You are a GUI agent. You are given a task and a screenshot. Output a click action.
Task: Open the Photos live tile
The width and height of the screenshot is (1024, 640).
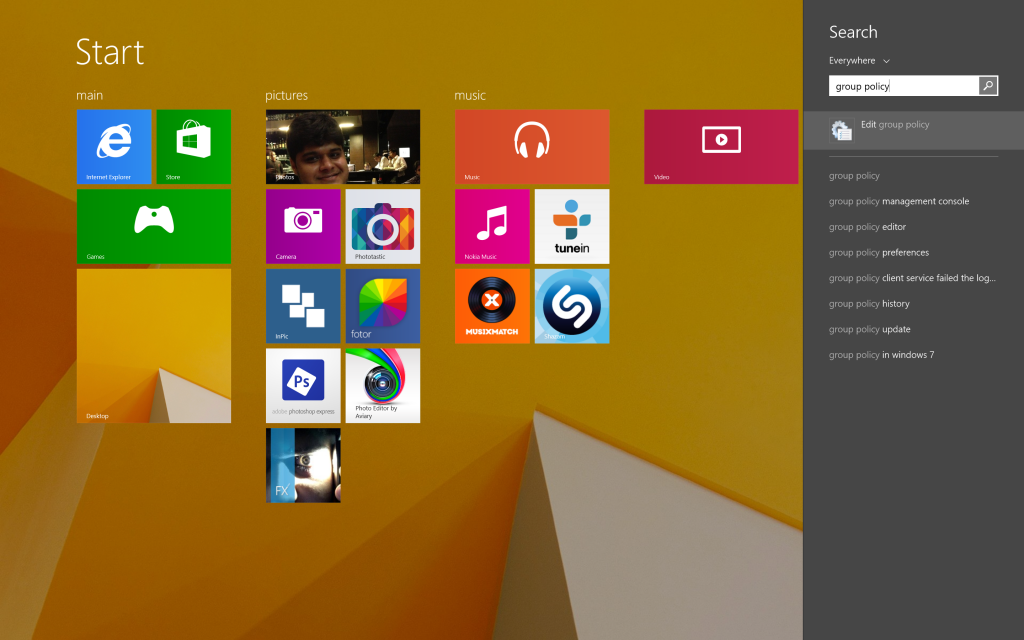(343, 146)
